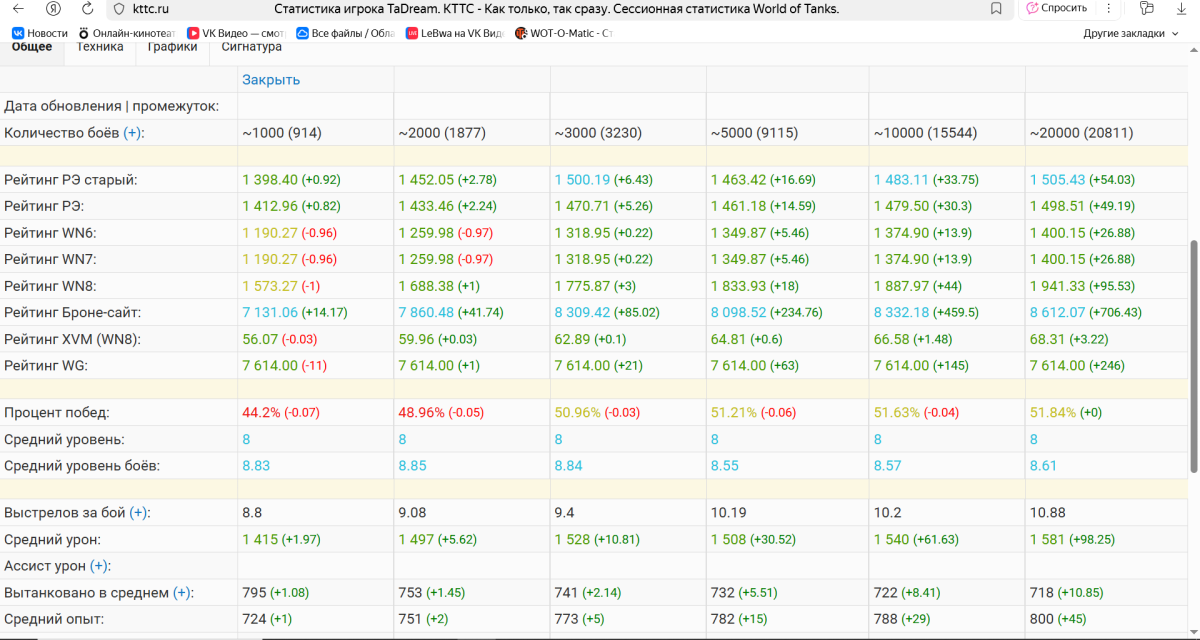Click the Закрыть link
The image size is (1200, 640).
(x=271, y=80)
